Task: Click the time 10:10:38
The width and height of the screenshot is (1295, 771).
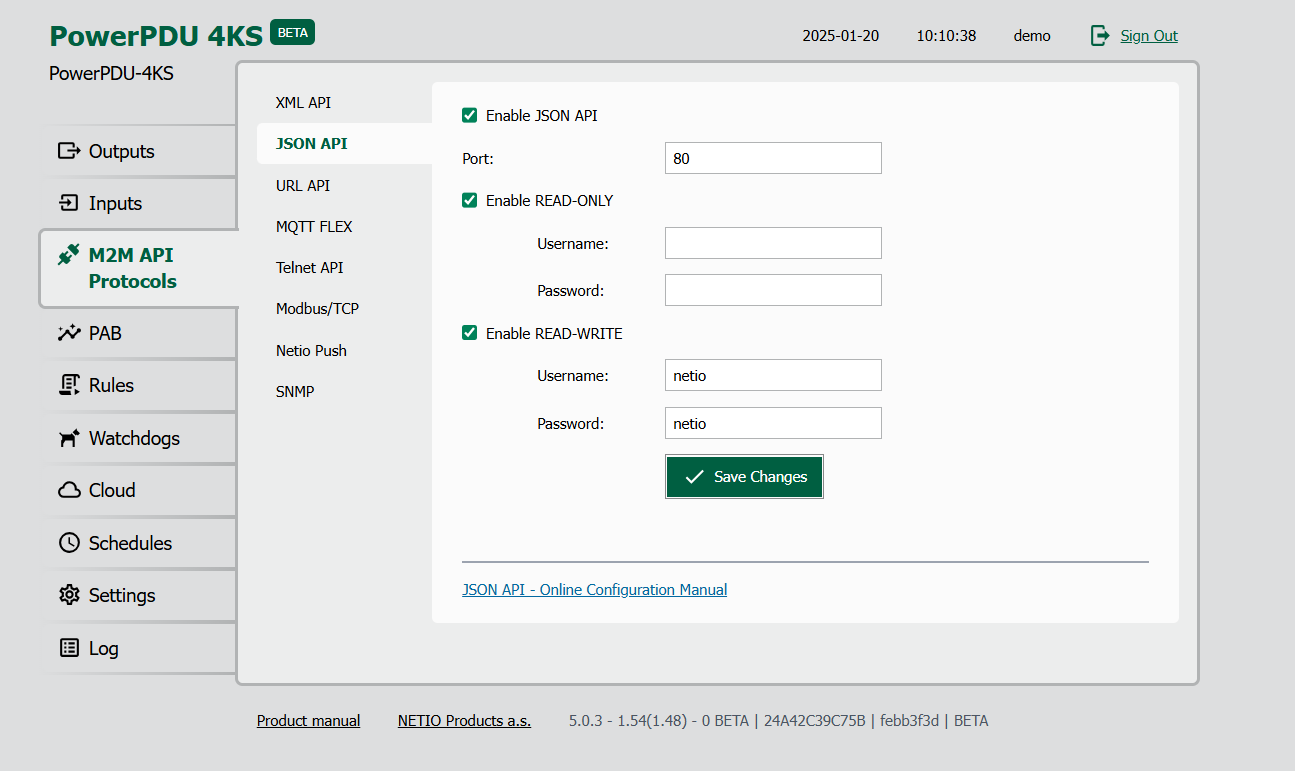Action: pos(946,35)
